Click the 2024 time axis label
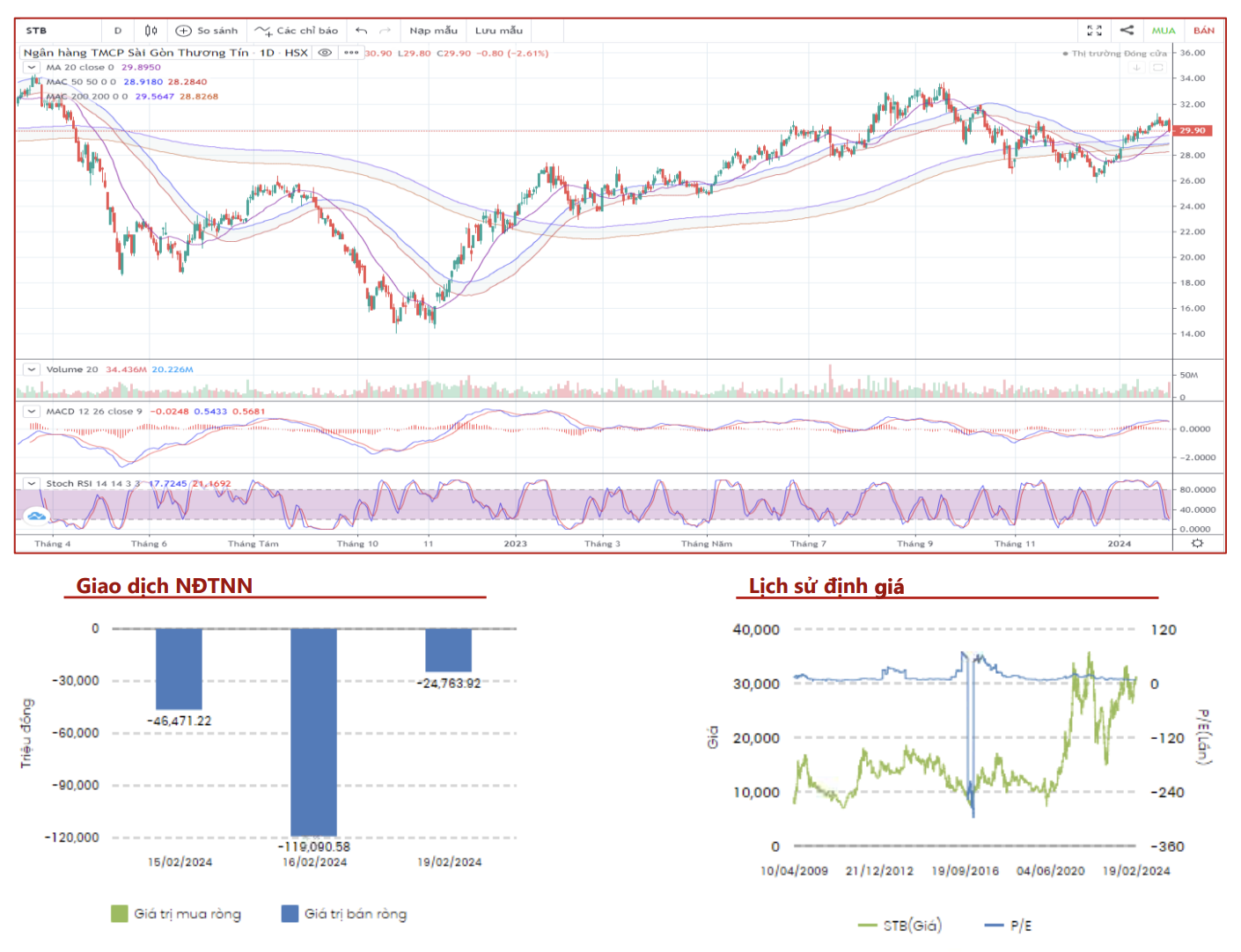 (x=1119, y=544)
